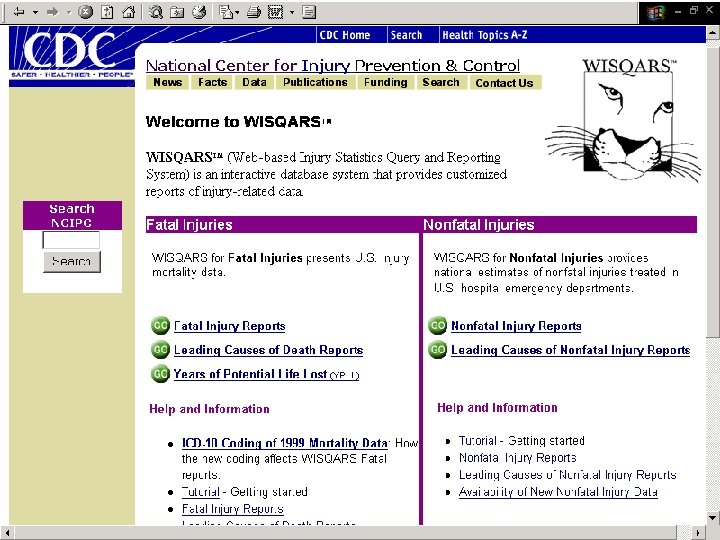Image resolution: width=720 pixels, height=540 pixels.
Task: Open the Forward button history dropdown
Action: coord(69,12)
